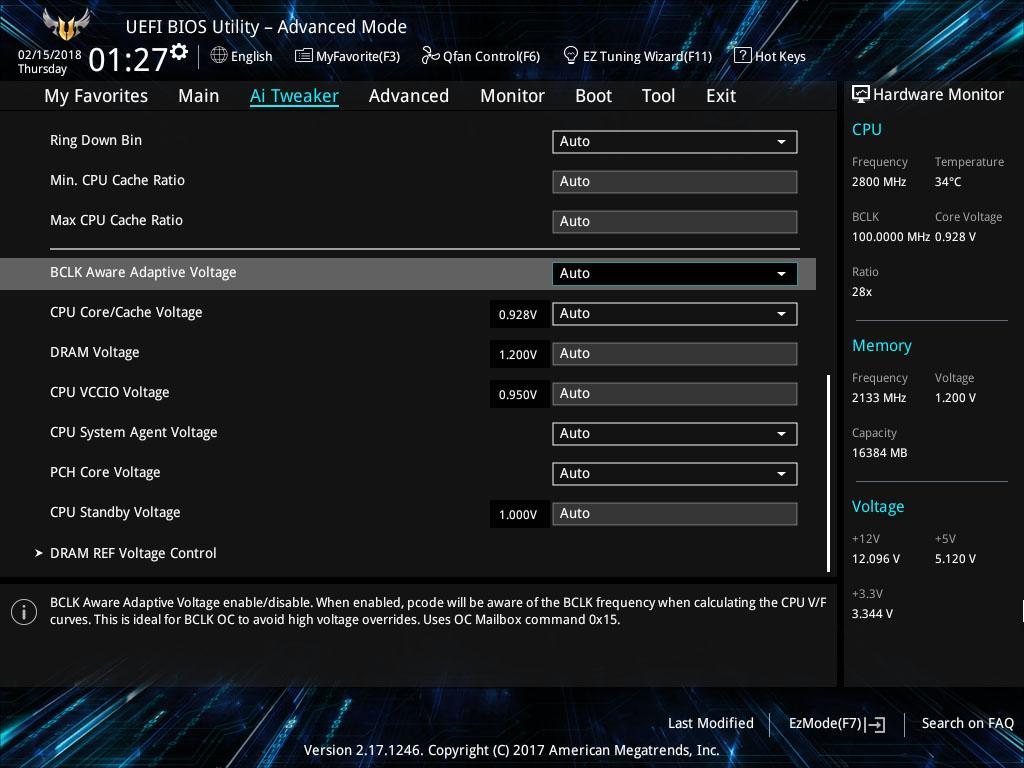Image resolution: width=1024 pixels, height=768 pixels.
Task: Click the 100.0000 MHz BCLK value
Action: 891,237
